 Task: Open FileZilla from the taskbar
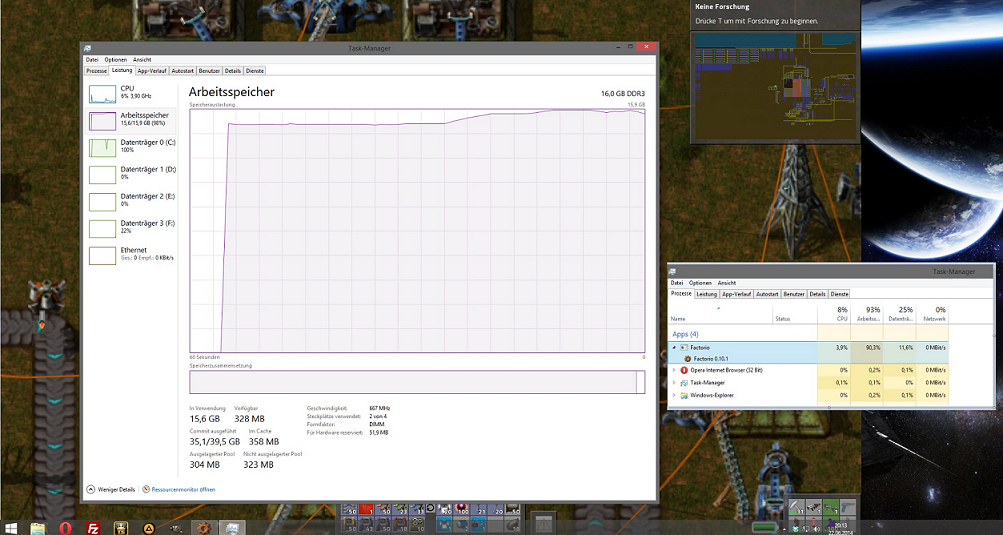[x=93, y=528]
